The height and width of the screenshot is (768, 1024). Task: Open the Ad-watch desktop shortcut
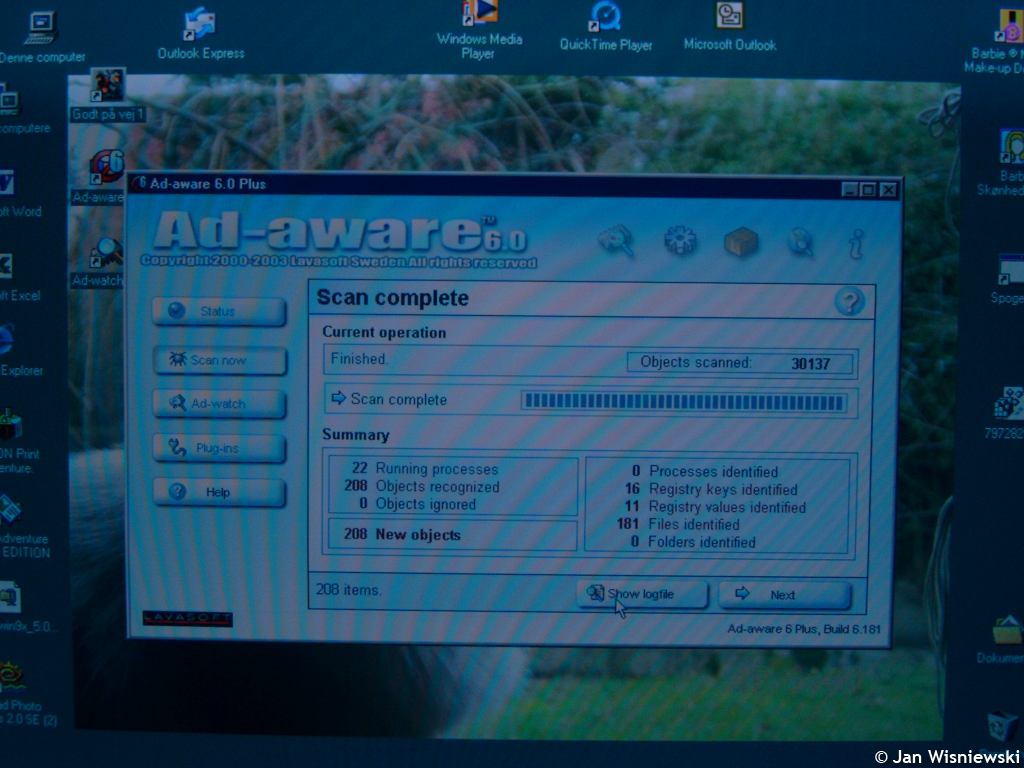tap(106, 254)
